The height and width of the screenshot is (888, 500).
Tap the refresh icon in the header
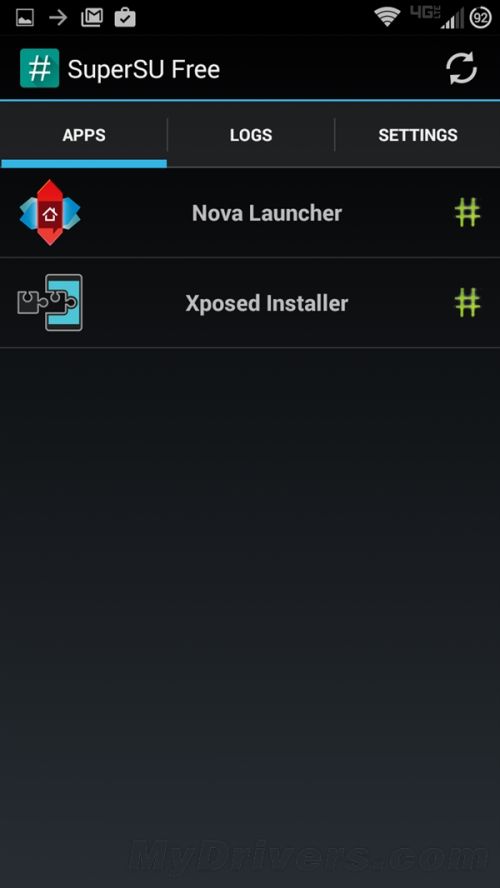coord(461,69)
